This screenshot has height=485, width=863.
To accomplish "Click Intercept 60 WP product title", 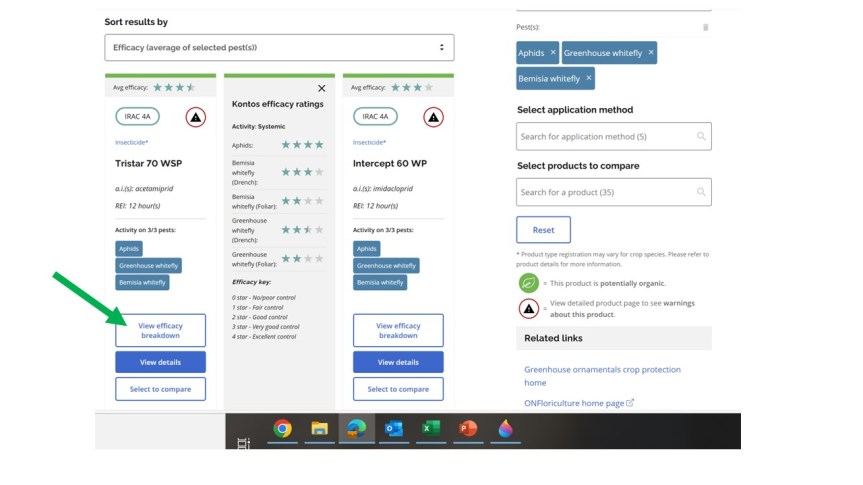I will (x=390, y=164).
